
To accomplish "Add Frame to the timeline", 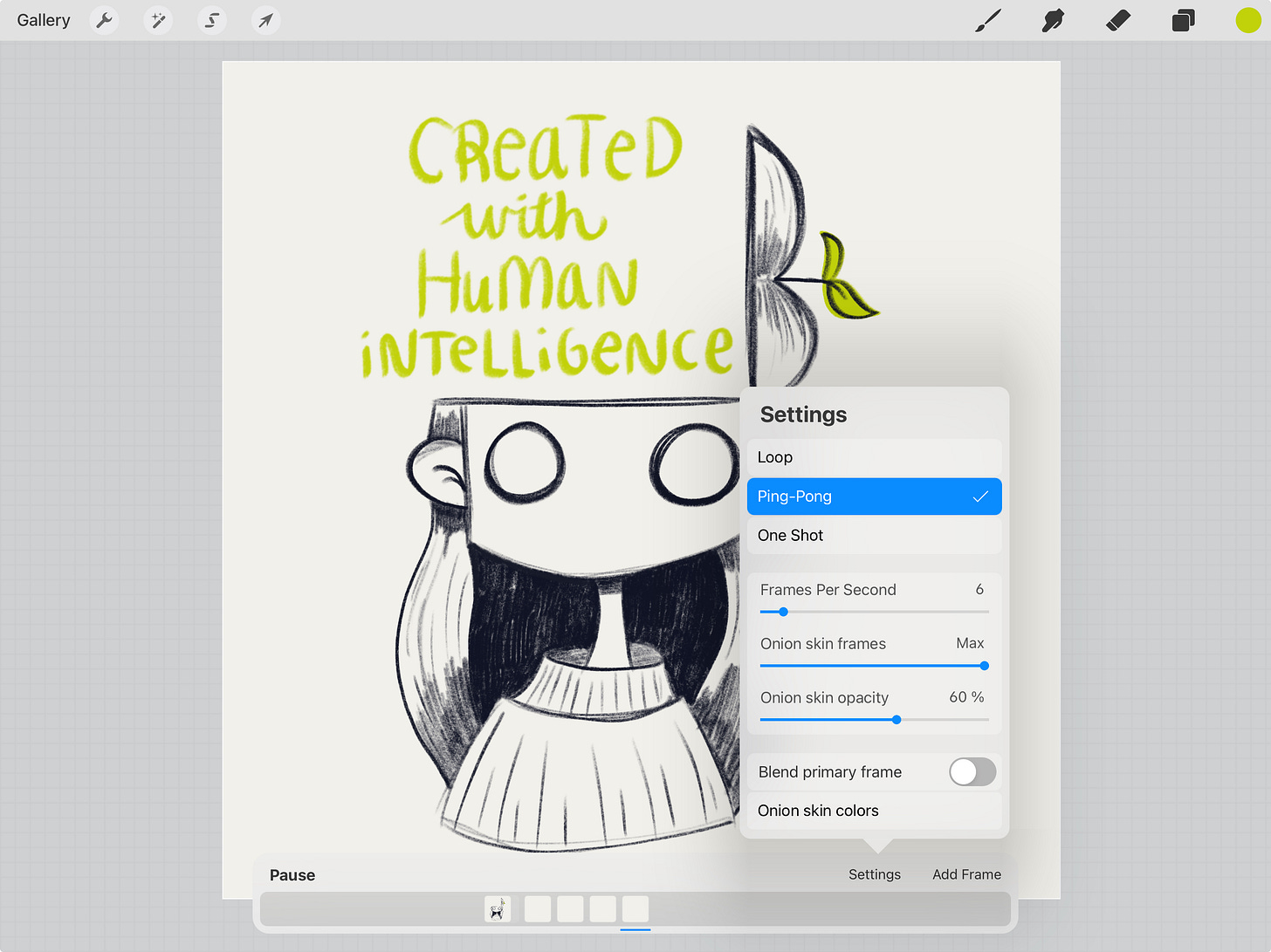I will (966, 874).
